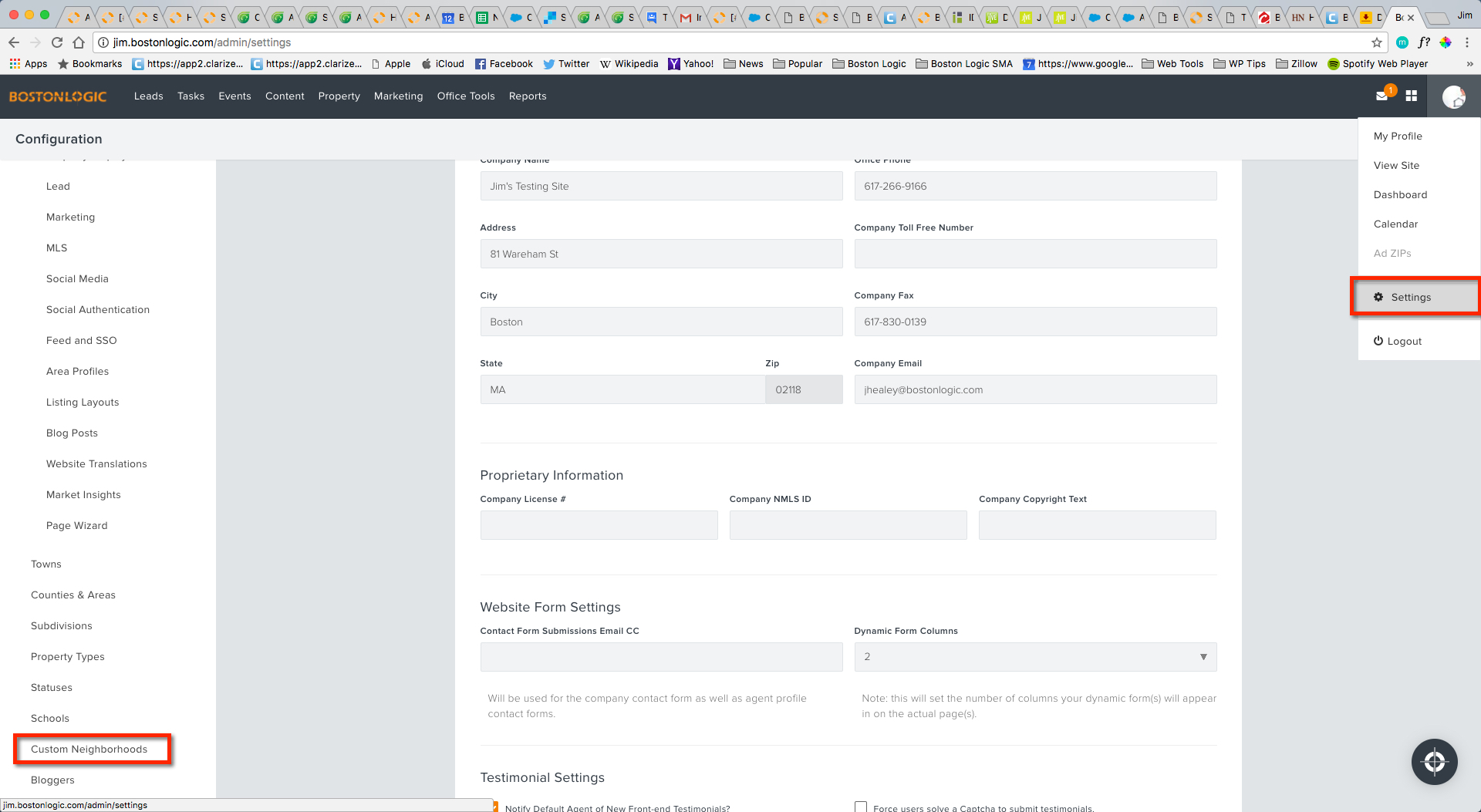The image size is (1481, 812).
Task: Click the BOSTONLOGIC logo
Action: [x=58, y=96]
